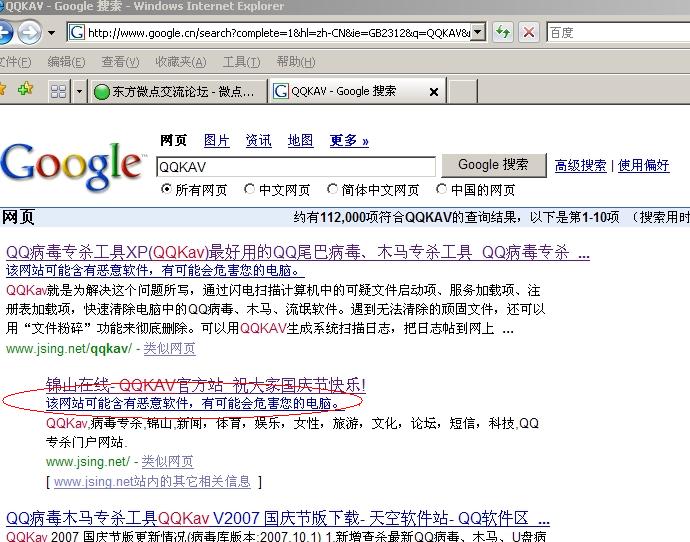Viewport: 690px width, 542px height.
Task: Click the green Refresh arrows icon
Action: pos(503,32)
